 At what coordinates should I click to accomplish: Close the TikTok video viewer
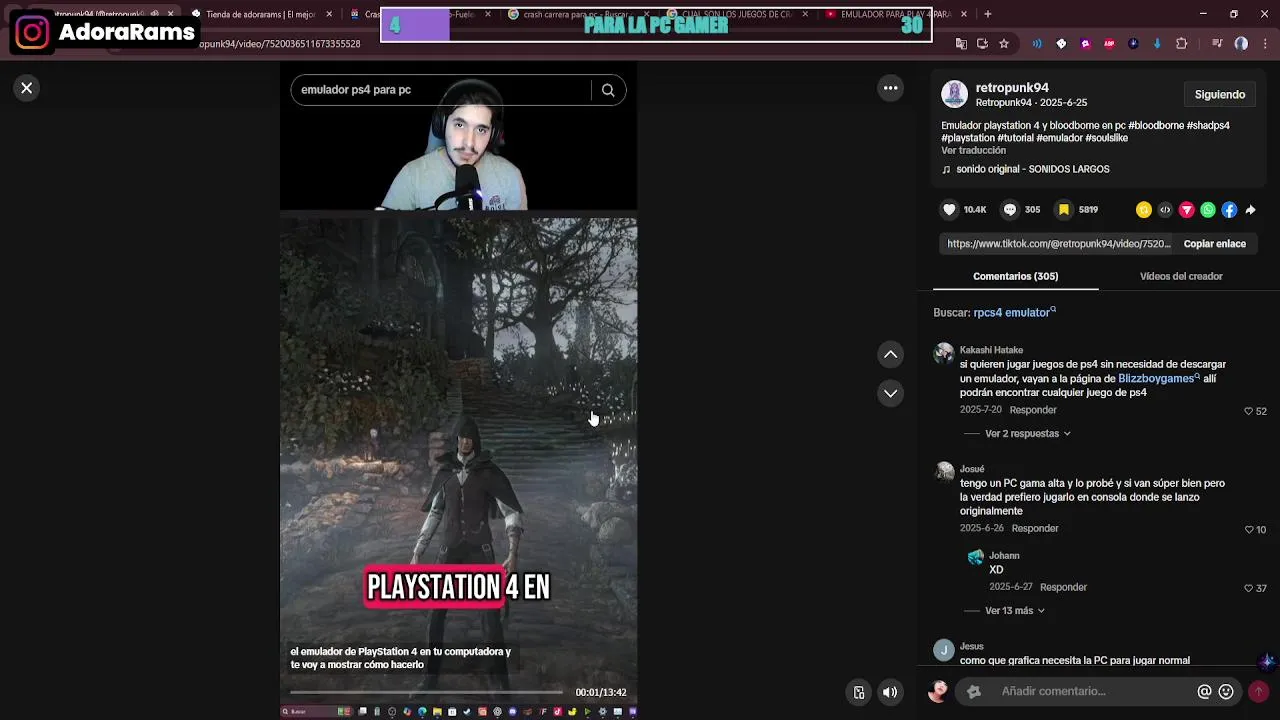pyautogui.click(x=27, y=88)
